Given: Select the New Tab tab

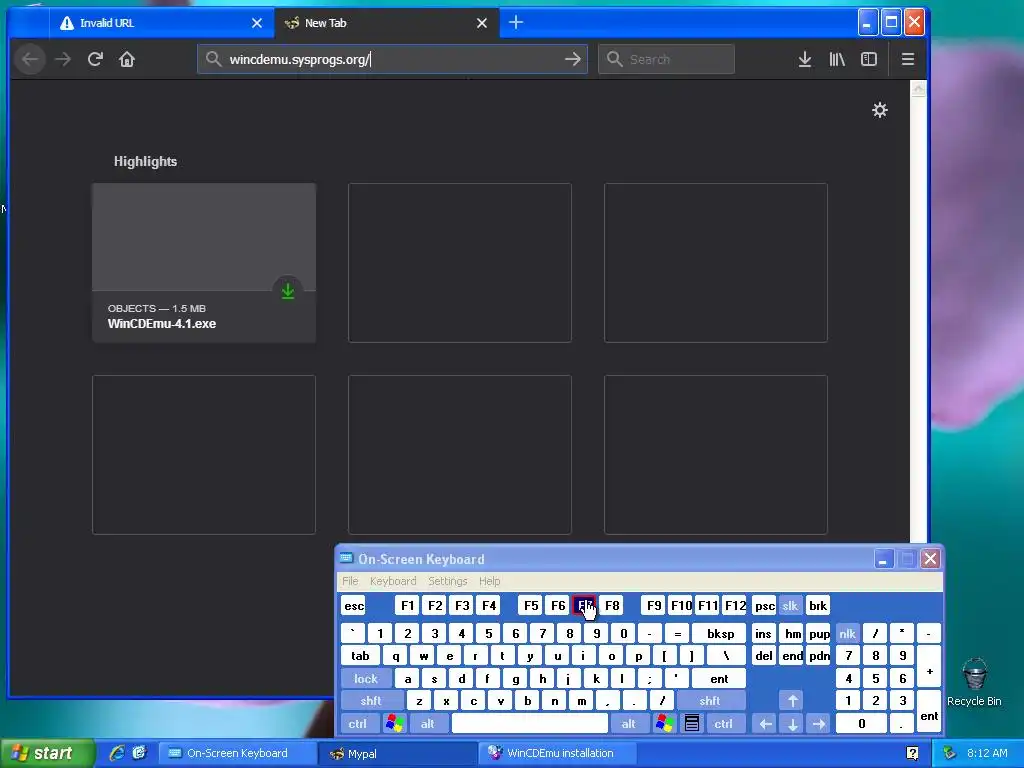Looking at the screenshot, I should (x=387, y=23).
